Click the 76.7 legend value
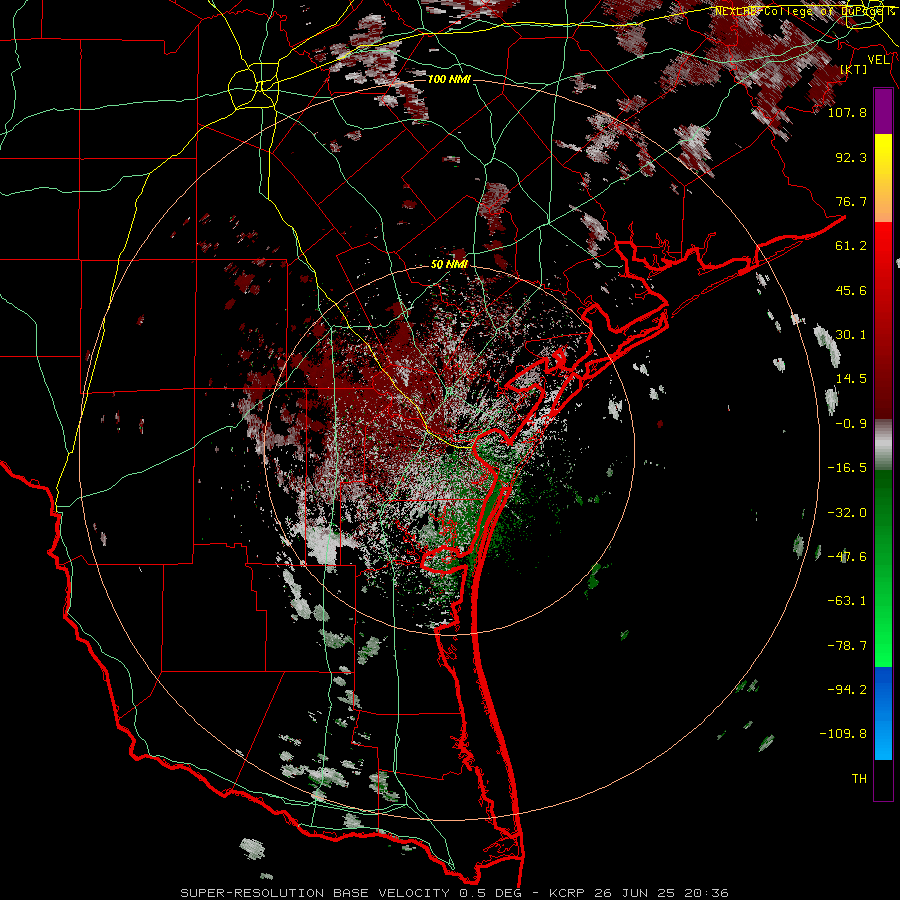This screenshot has height=900, width=900. coord(851,201)
